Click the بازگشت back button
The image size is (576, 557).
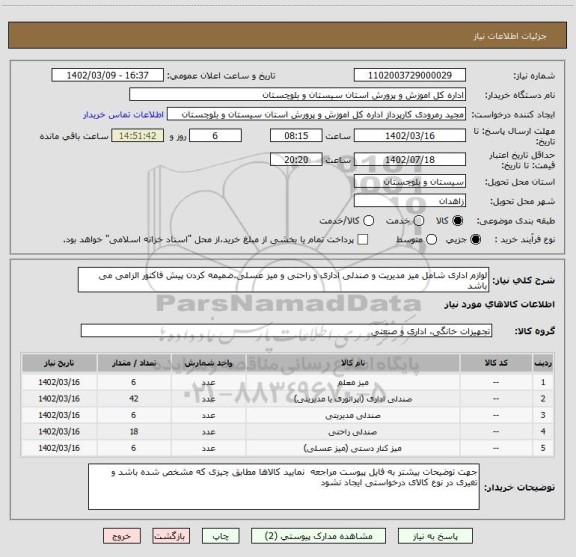[171, 536]
